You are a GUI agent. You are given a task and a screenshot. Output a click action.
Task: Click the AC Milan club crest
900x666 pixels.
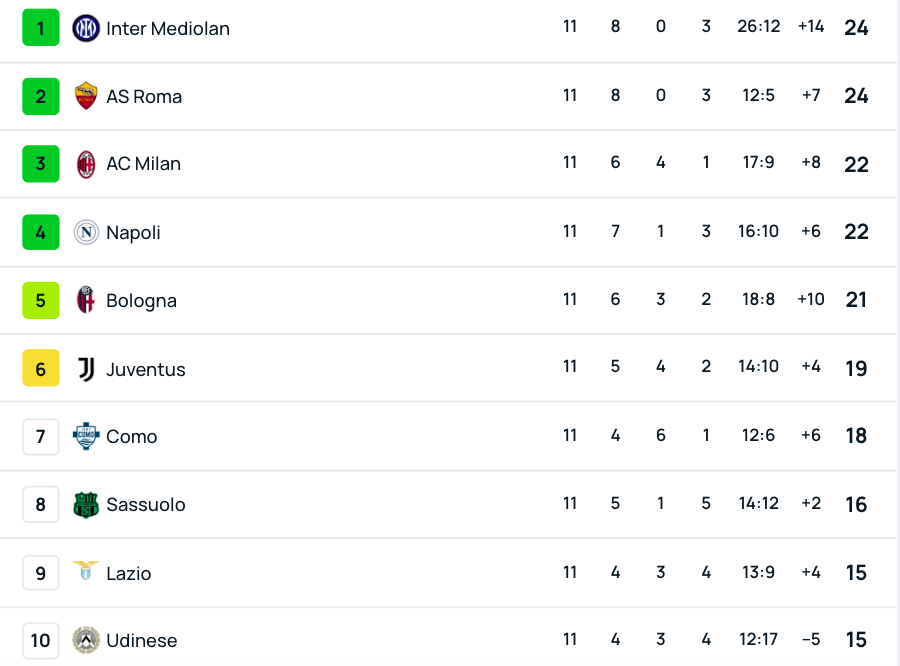point(87,164)
